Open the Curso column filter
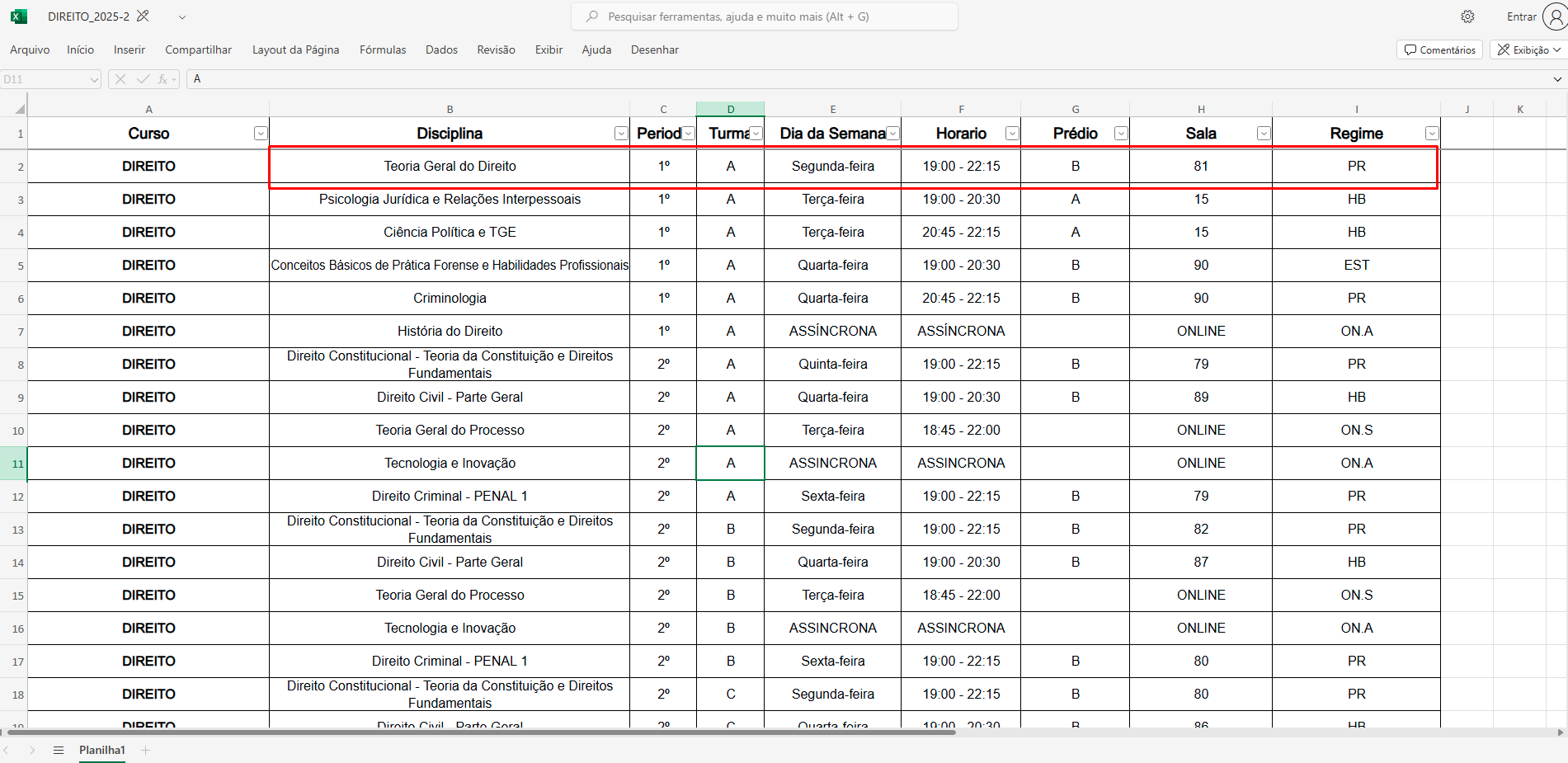The width and height of the screenshot is (1568, 763). pos(261,134)
